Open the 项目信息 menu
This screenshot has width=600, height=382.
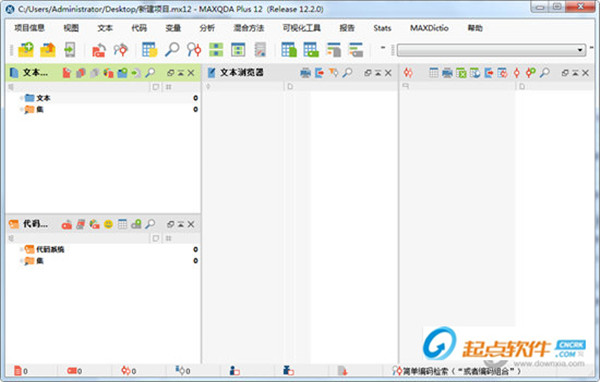29,28
